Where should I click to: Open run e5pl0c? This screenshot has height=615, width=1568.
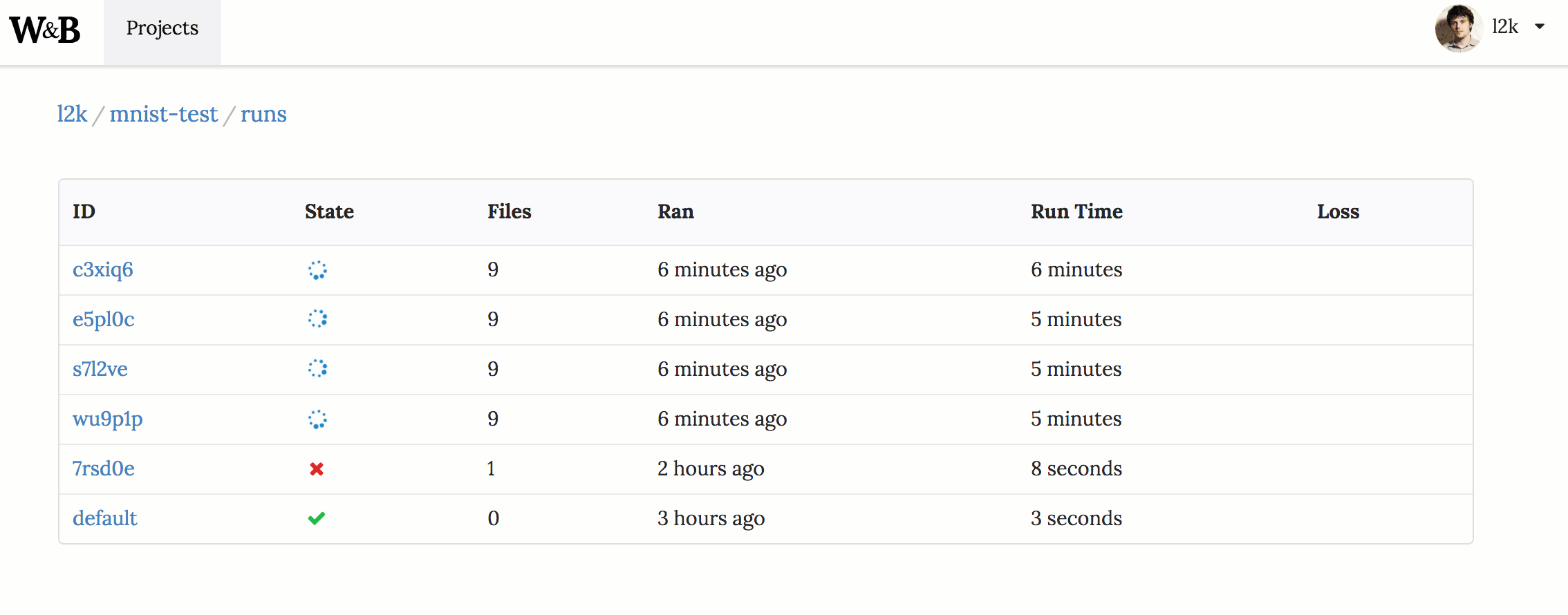point(104,319)
